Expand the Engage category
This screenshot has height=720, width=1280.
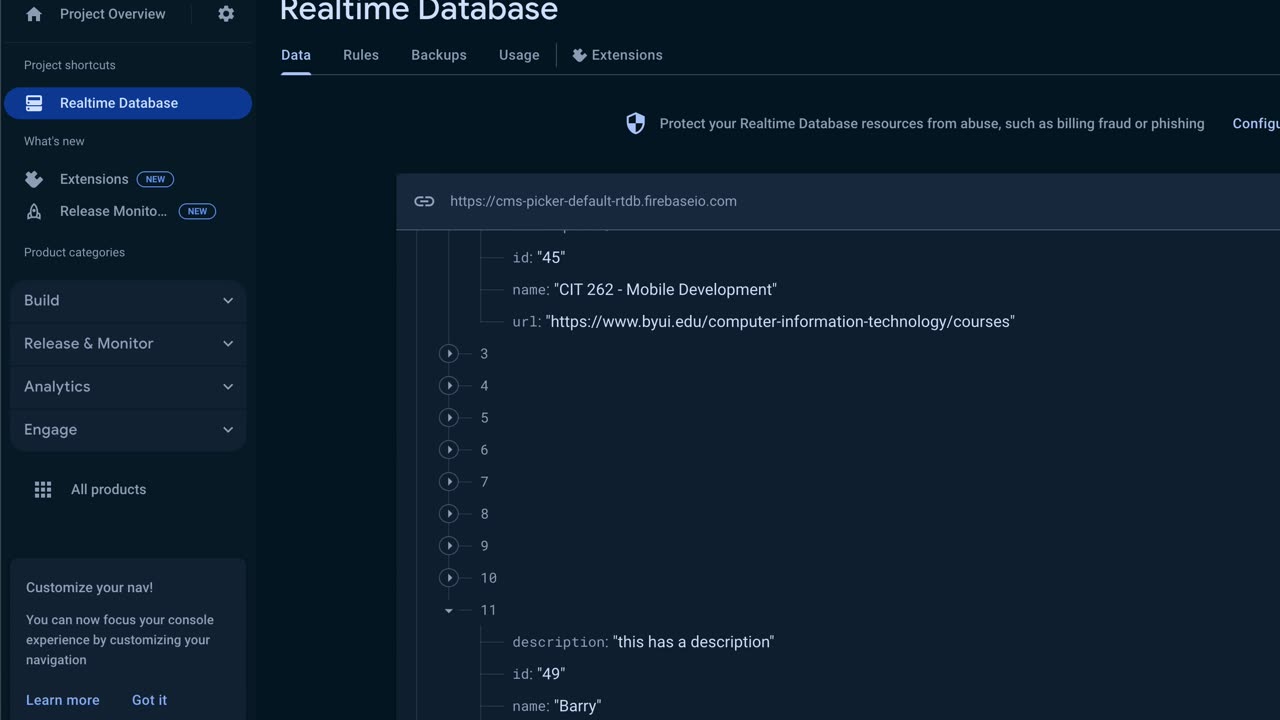click(x=128, y=429)
